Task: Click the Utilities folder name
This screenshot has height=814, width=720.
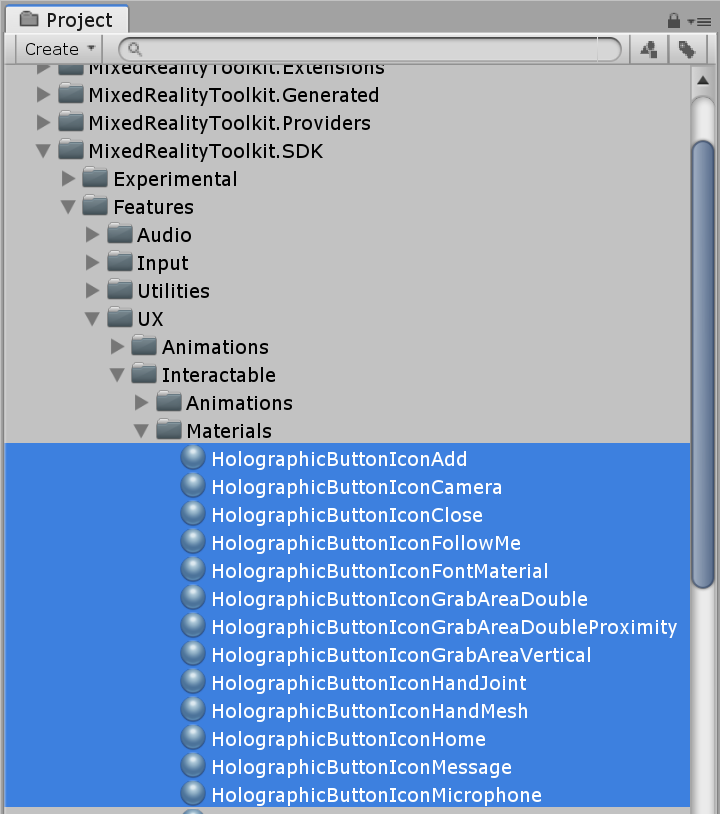Action: pos(173,291)
